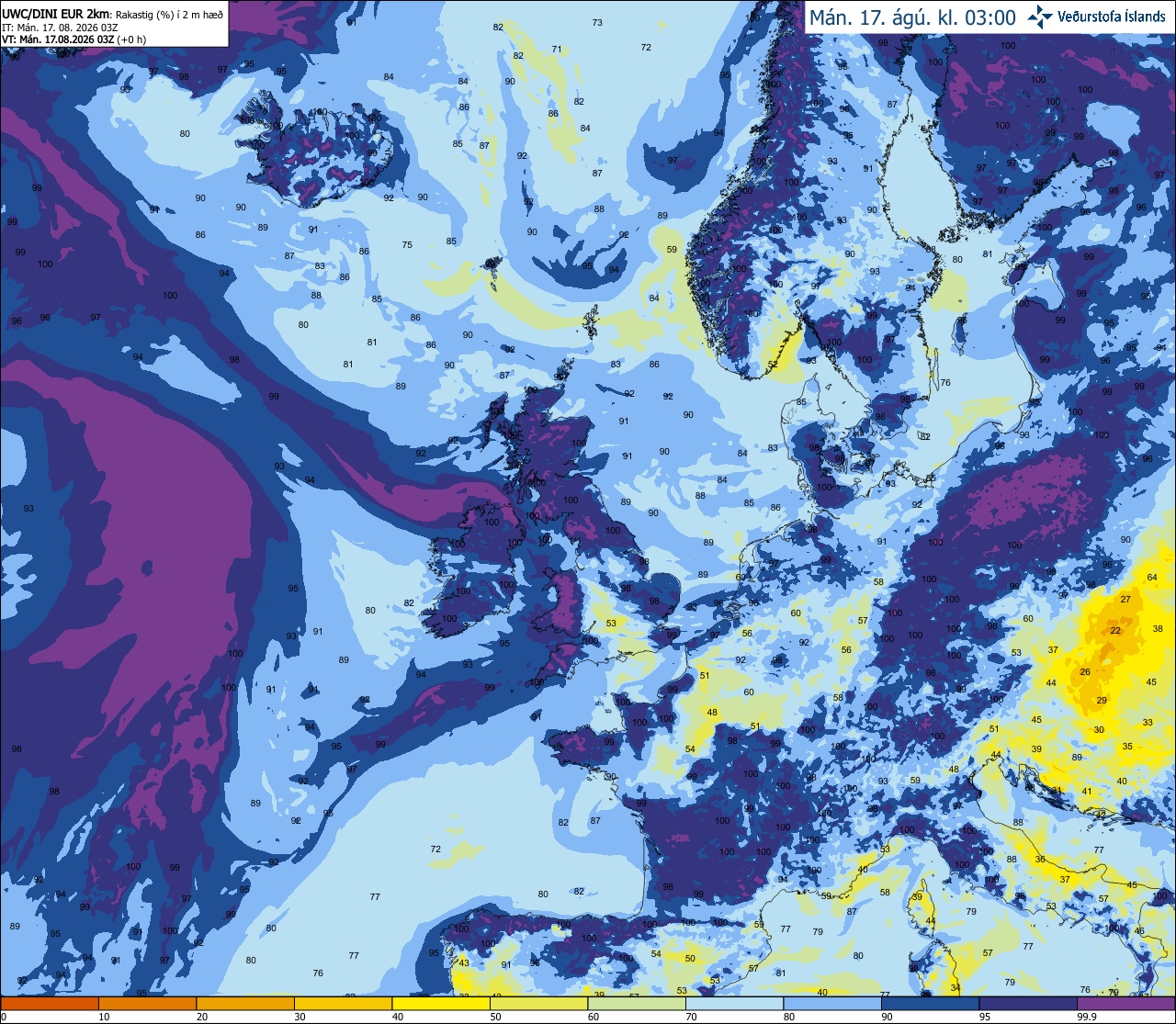Select the legend color between 70 and 80
This screenshot has height=1024, width=1176.
click(x=734, y=1003)
